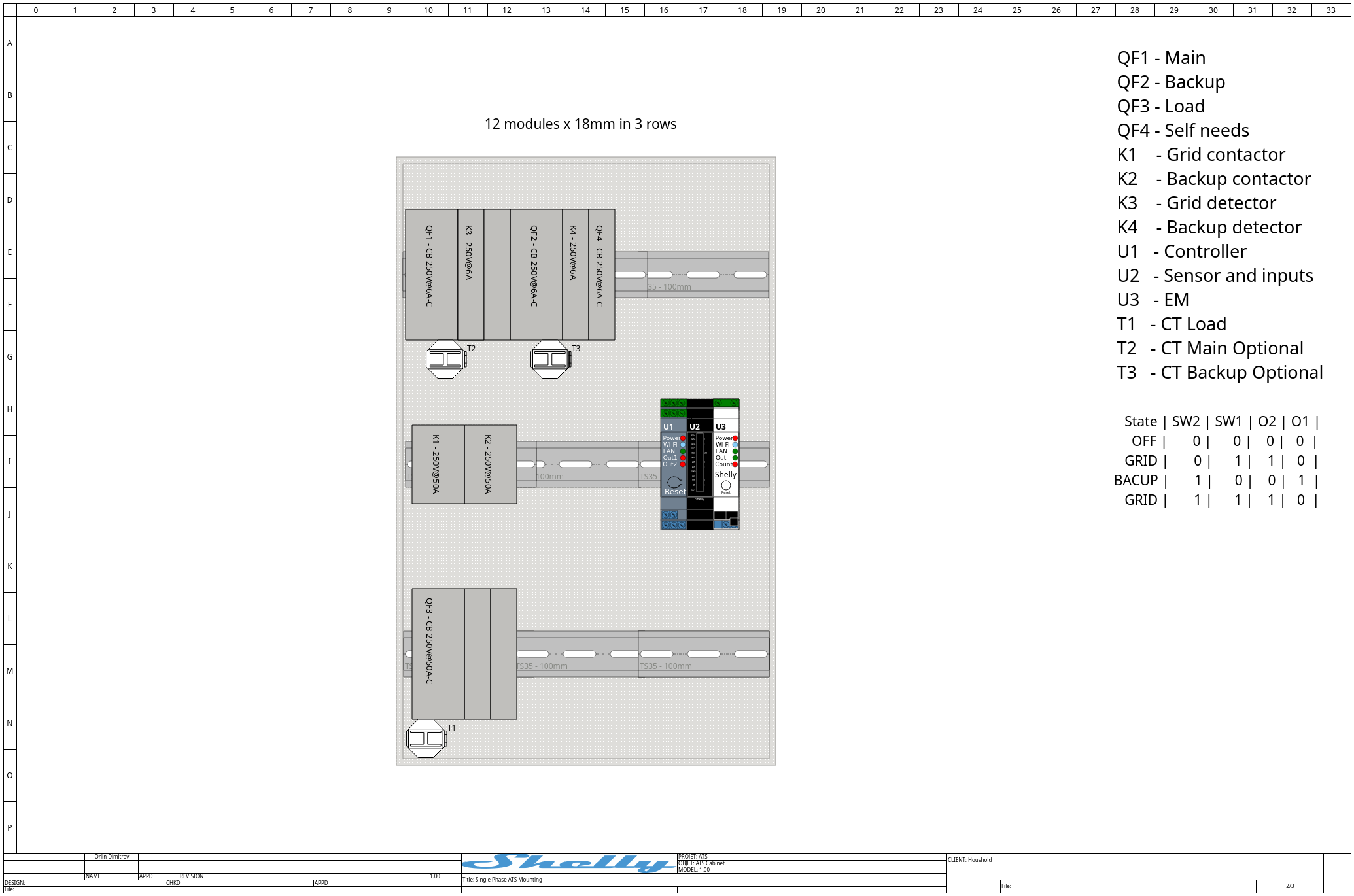1354x896 pixels.
Task: Click the K2 250V@50A contactor
Action: click(x=491, y=464)
